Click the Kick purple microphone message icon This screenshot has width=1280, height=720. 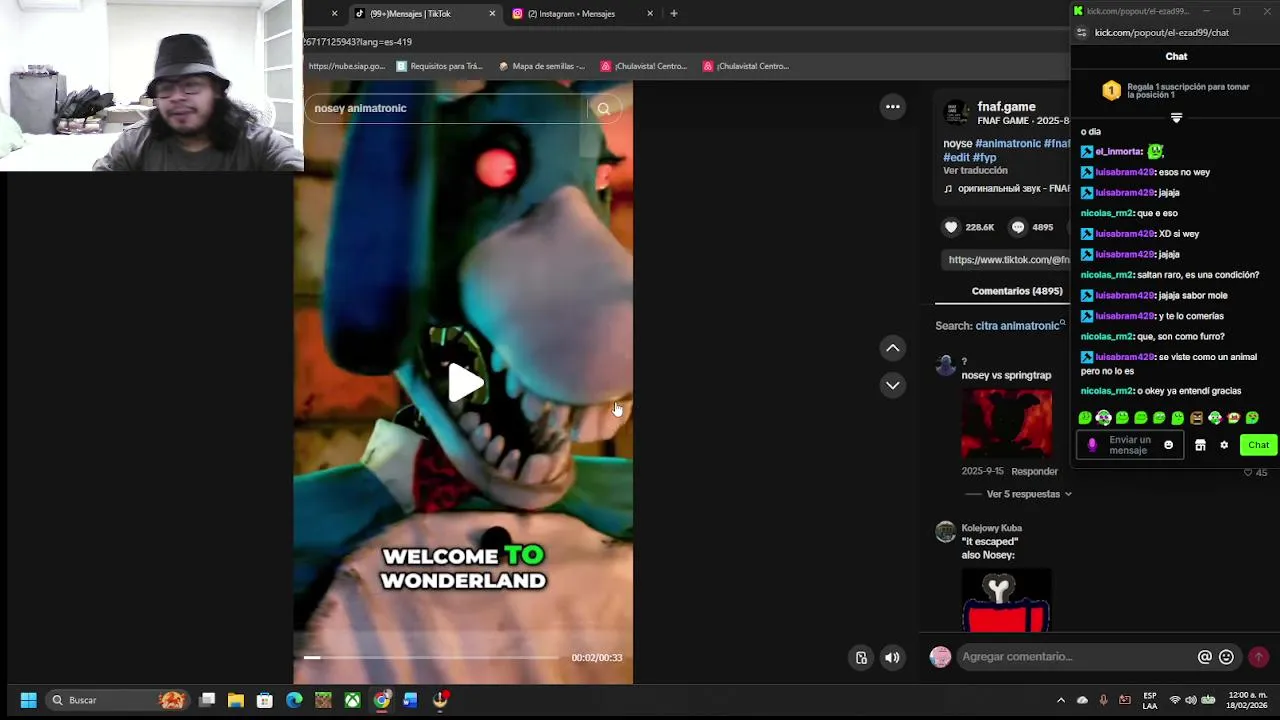coord(1092,445)
